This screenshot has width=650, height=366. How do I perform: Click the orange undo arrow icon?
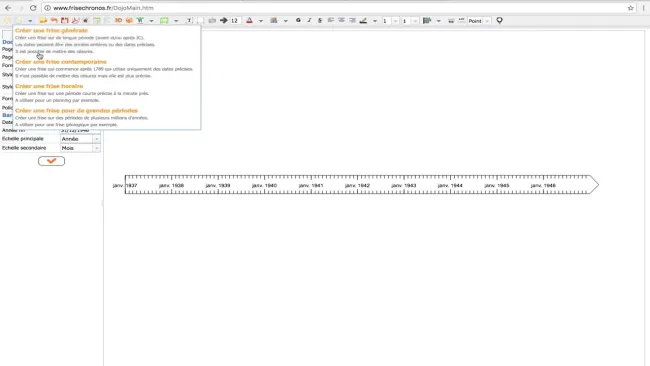point(54,20)
